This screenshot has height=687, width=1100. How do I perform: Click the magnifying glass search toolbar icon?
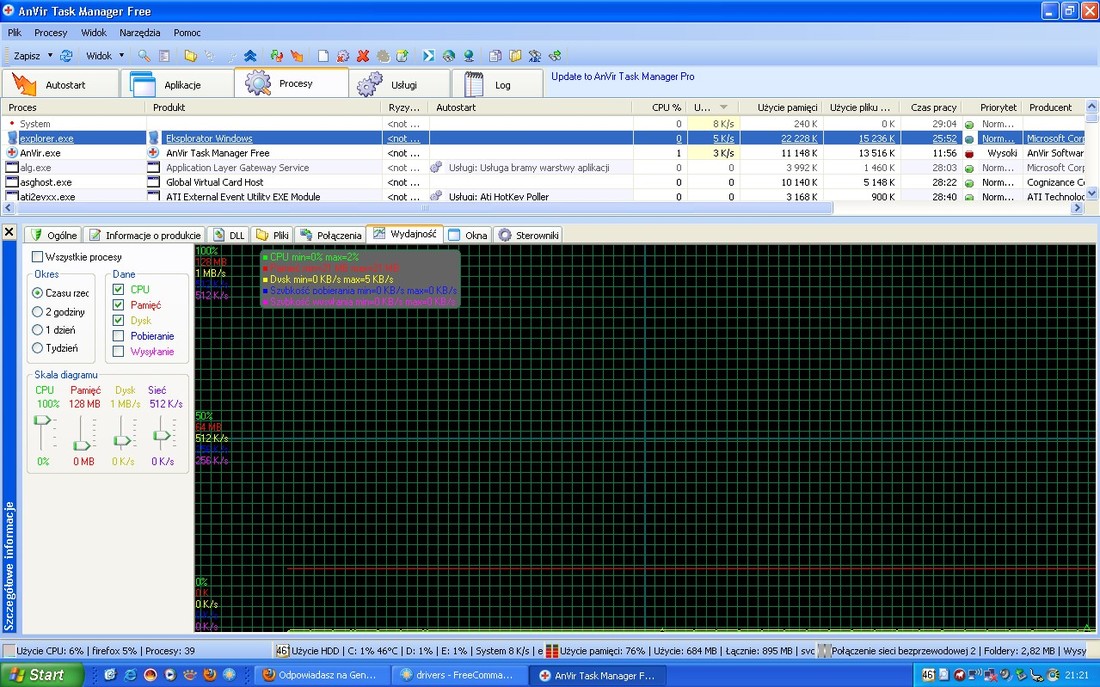pos(144,55)
